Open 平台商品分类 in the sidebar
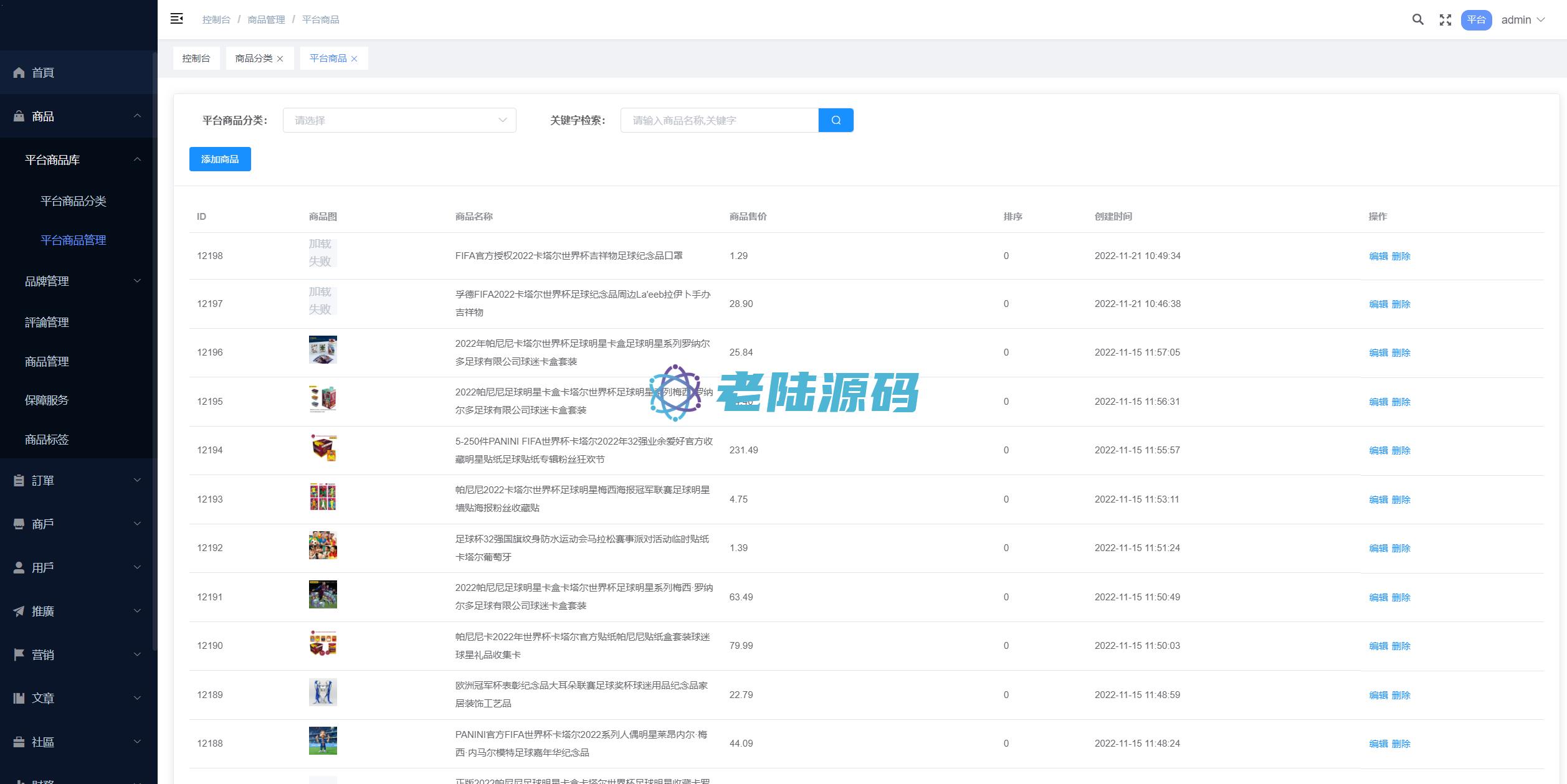The height and width of the screenshot is (784, 1567). click(x=74, y=201)
